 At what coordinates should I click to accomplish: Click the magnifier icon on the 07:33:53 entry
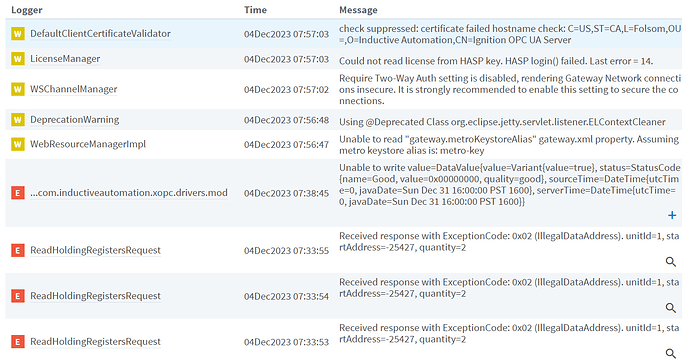click(671, 353)
